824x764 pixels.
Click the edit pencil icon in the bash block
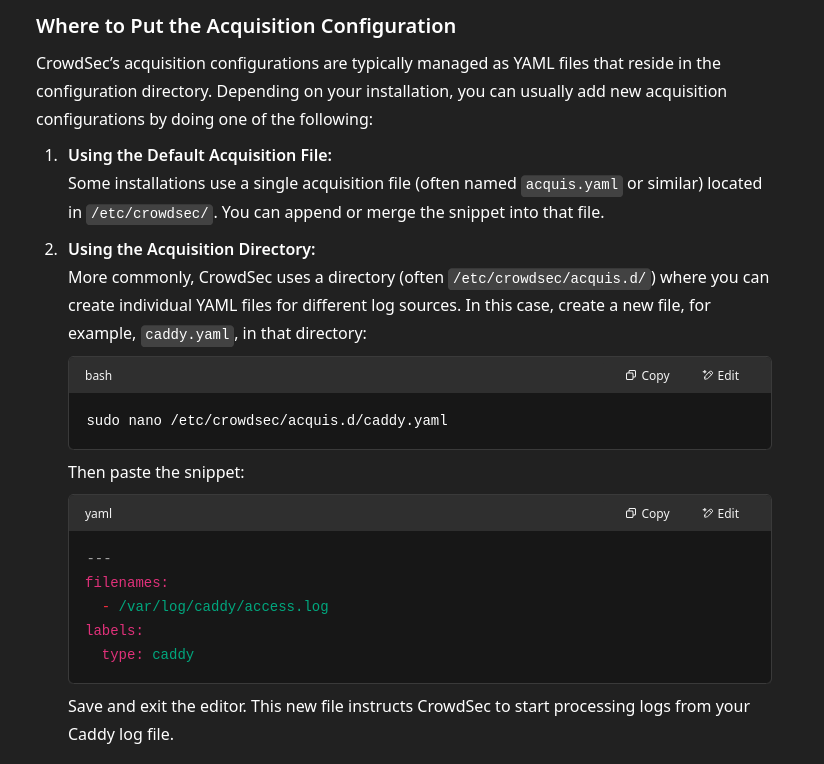(x=708, y=375)
